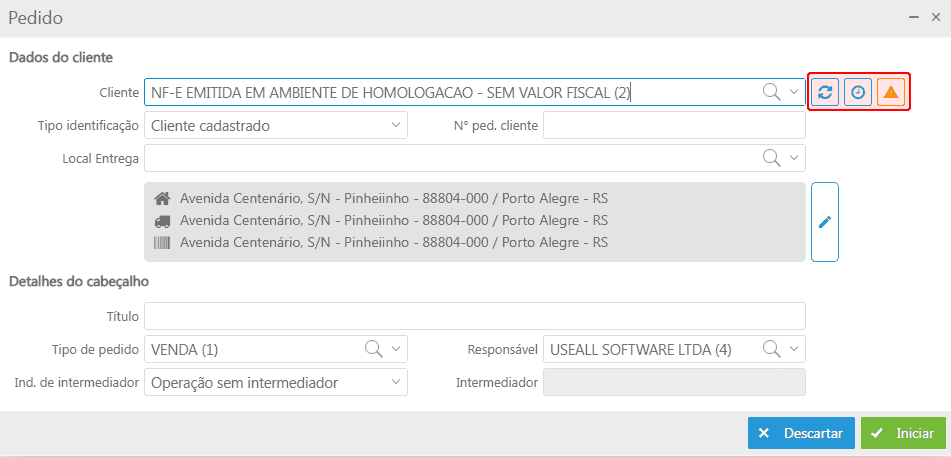This screenshot has width=951, height=457.
Task: Click the refresh icon beside Cliente field
Action: [825, 92]
